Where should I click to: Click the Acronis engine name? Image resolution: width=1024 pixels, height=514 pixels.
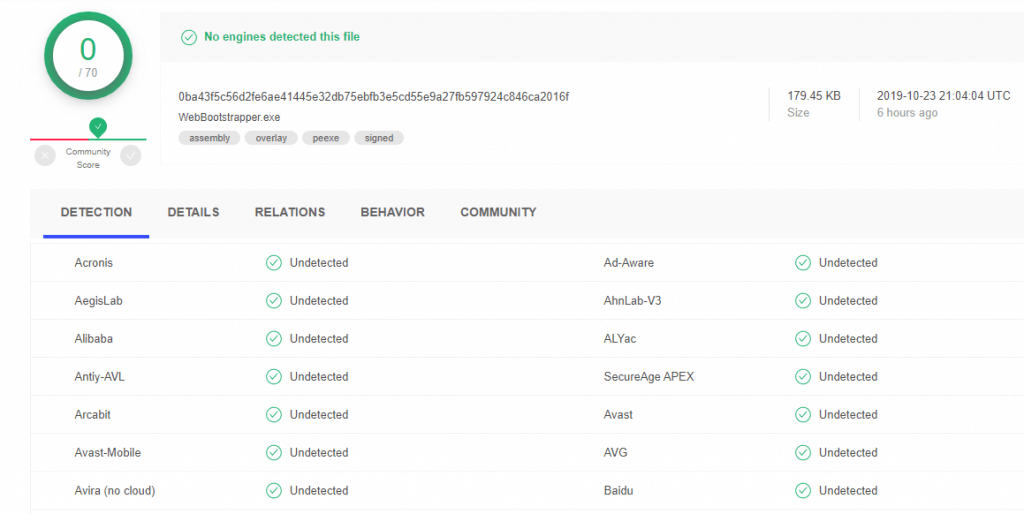point(93,263)
